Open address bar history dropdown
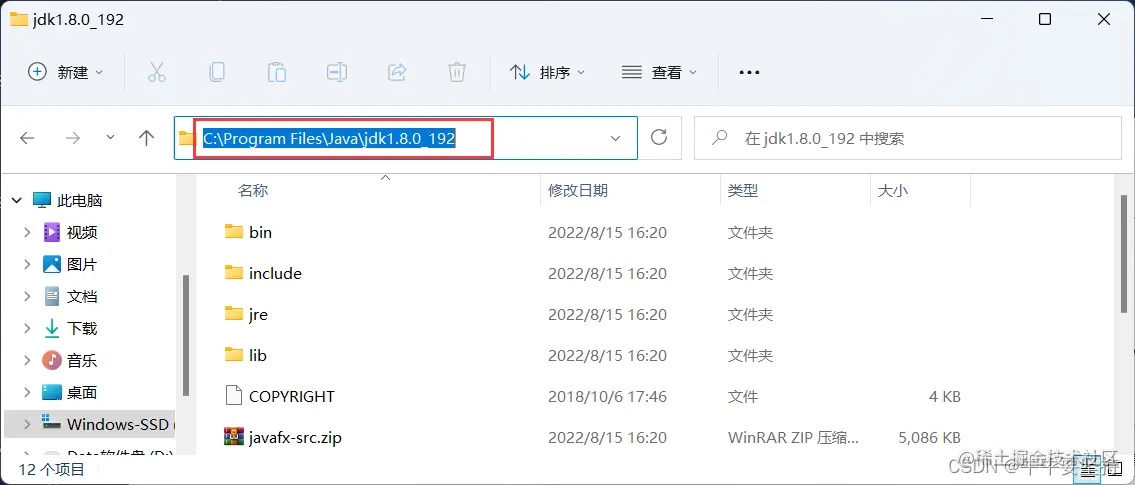1135x485 pixels. click(x=615, y=138)
